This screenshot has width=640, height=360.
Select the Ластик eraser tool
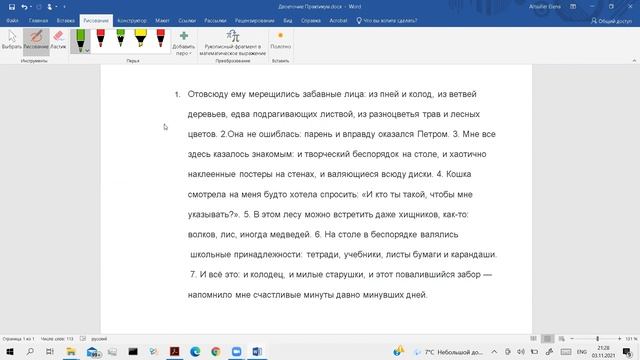click(x=58, y=40)
